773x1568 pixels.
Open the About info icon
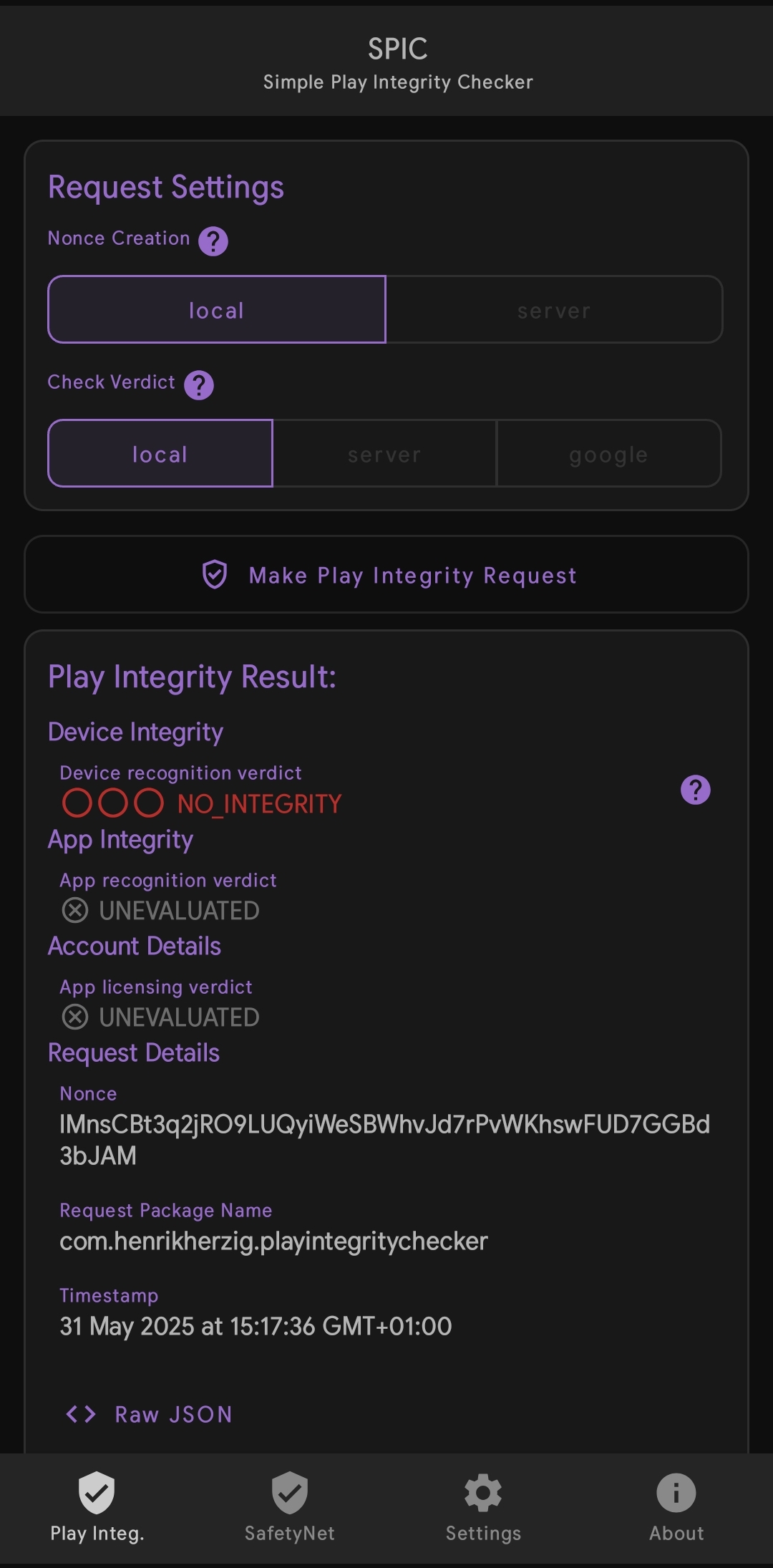click(x=676, y=1493)
